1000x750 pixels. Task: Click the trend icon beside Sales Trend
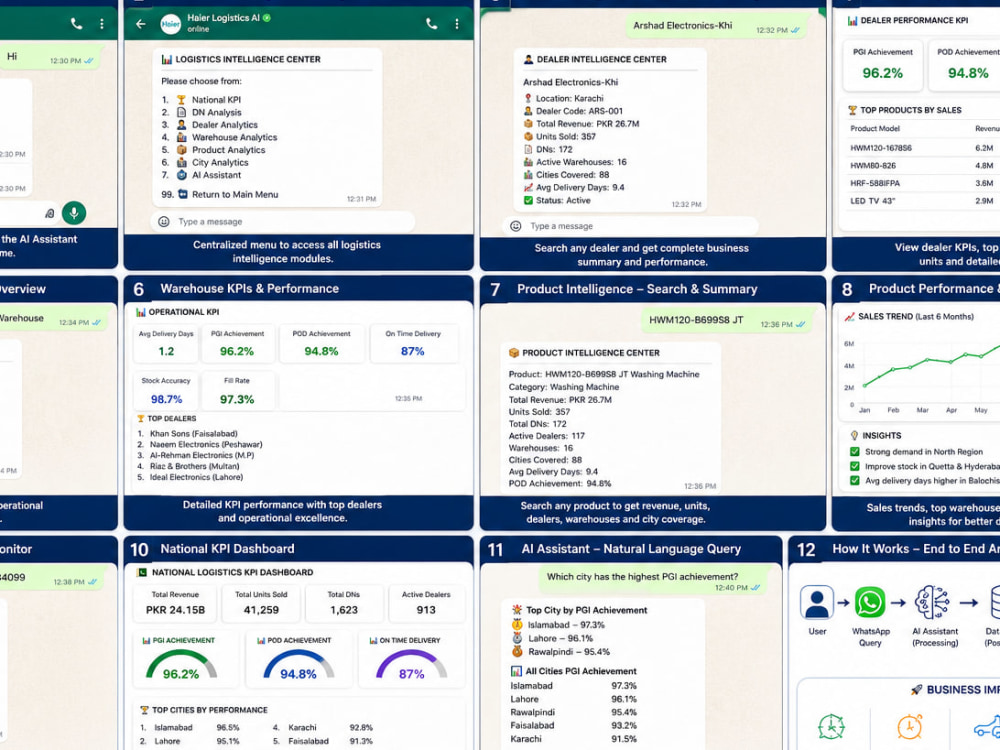tap(849, 316)
